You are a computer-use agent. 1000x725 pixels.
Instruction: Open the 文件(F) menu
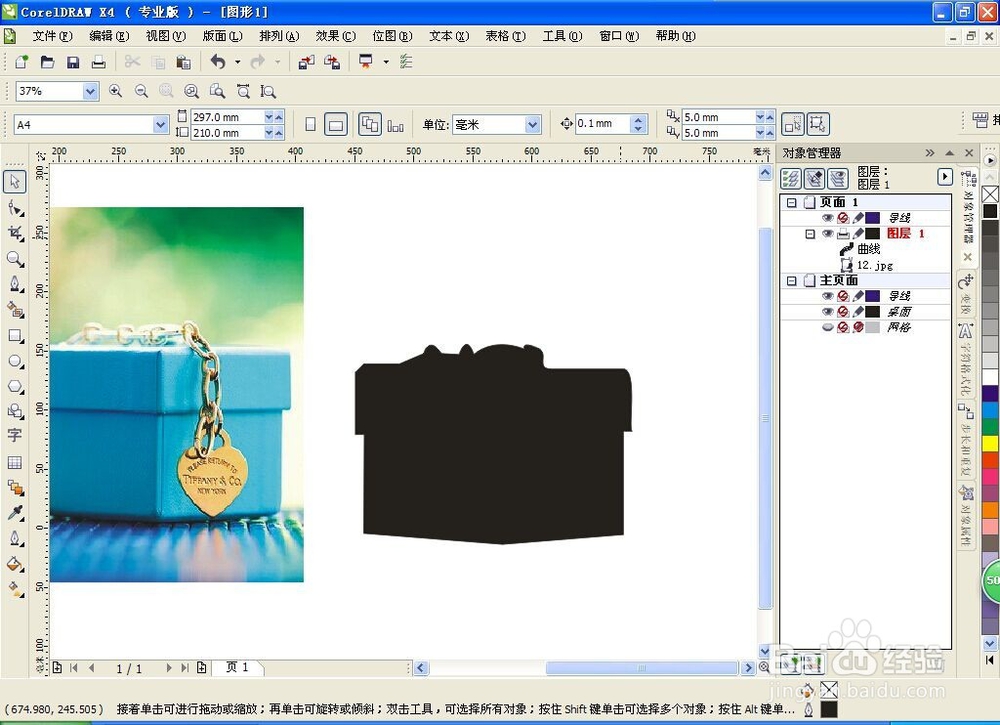(52, 36)
